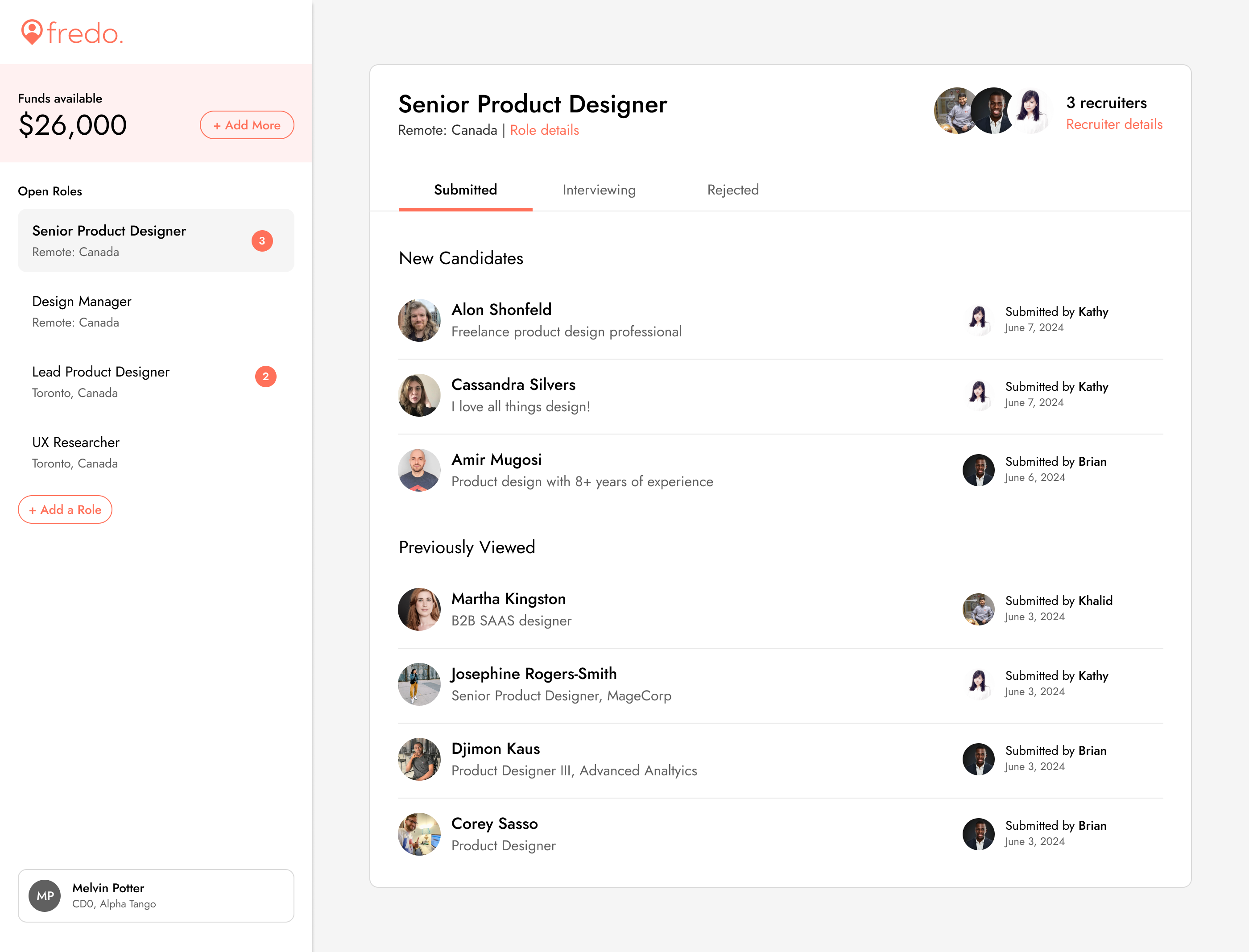Viewport: 1249px width, 952px height.
Task: Open the Role details link
Action: pos(545,130)
